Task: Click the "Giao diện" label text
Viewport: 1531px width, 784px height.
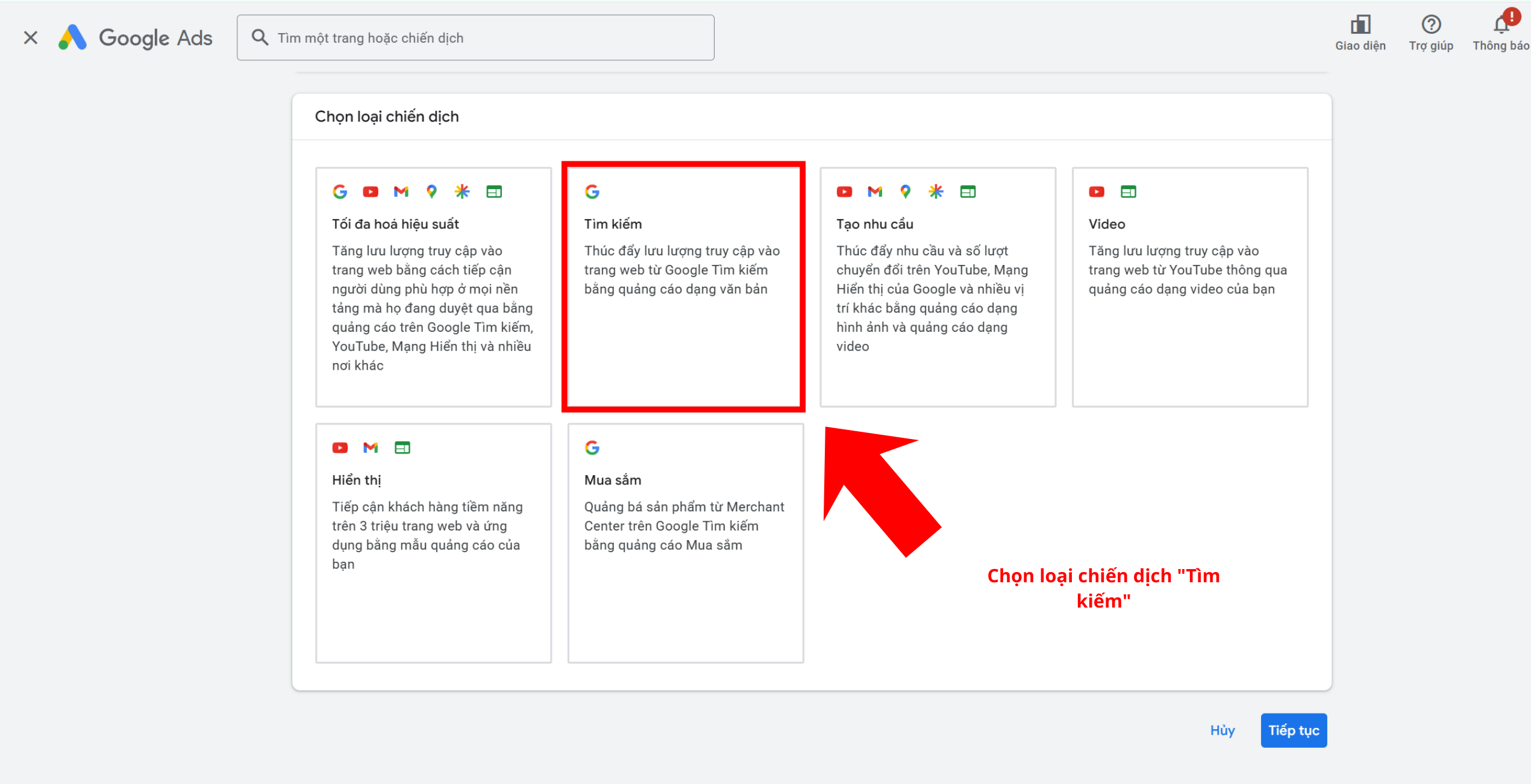Action: click(x=1360, y=46)
